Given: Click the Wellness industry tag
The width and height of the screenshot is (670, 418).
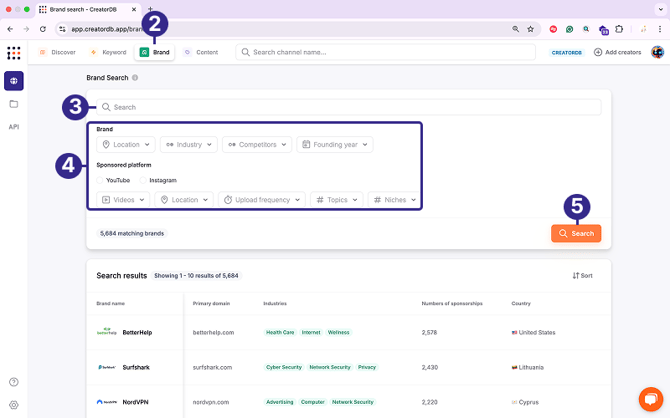Looking at the screenshot, I should point(338,333).
